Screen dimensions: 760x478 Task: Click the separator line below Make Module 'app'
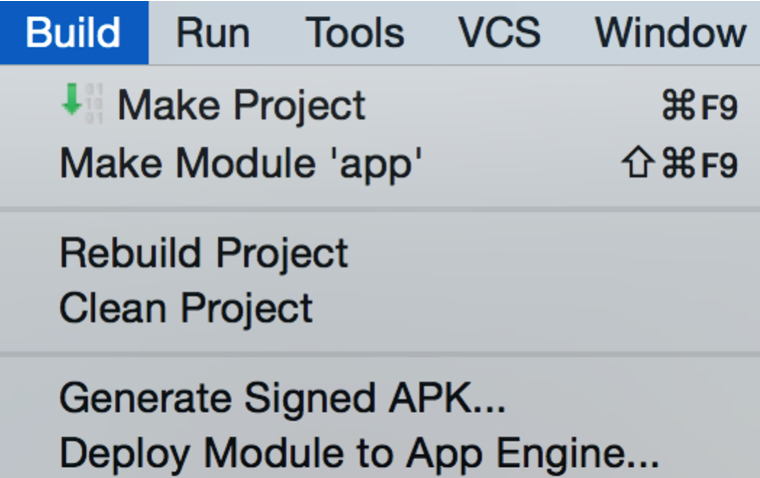(x=380, y=209)
